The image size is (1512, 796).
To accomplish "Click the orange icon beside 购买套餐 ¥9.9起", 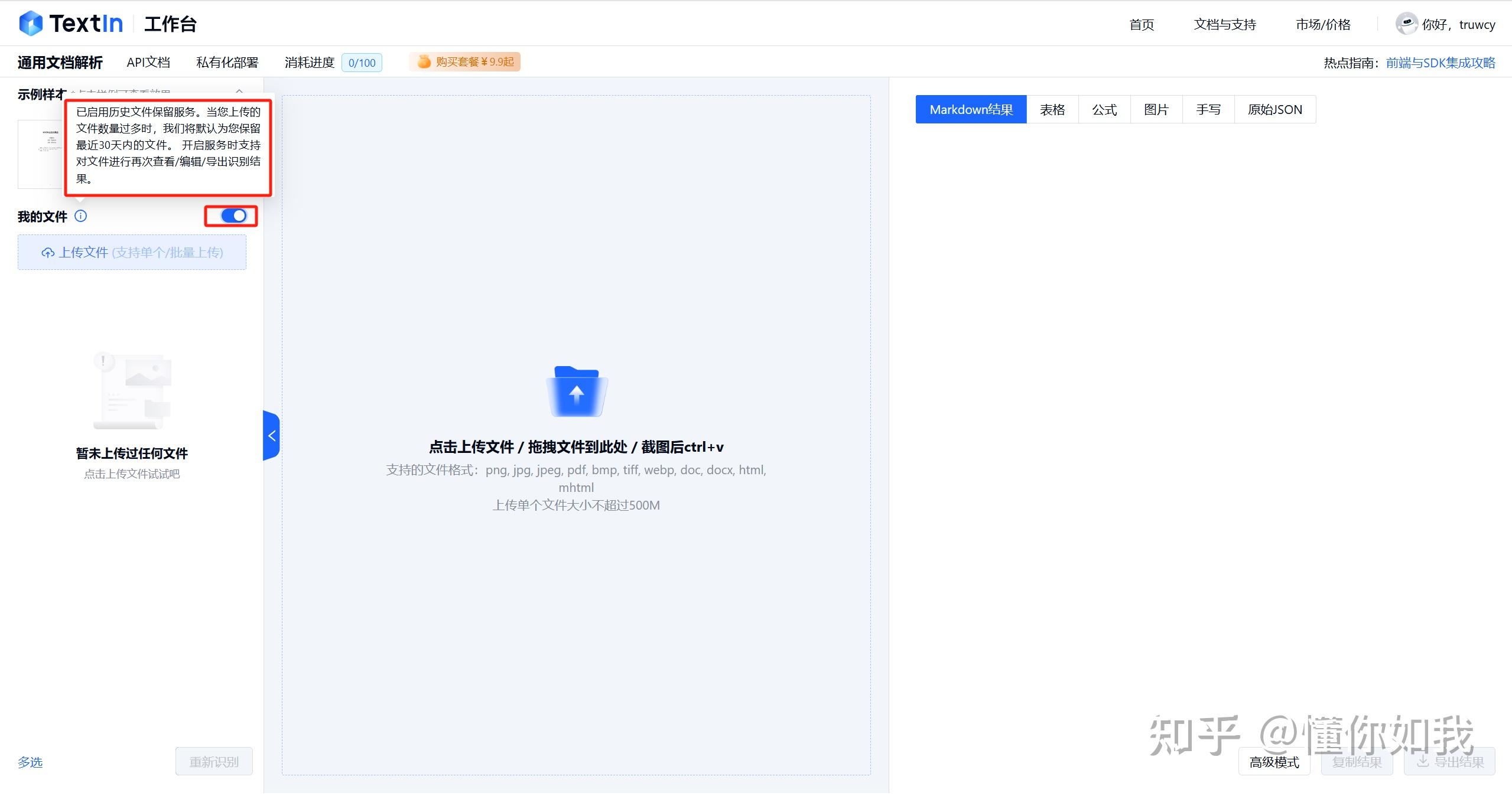I will click(x=424, y=61).
